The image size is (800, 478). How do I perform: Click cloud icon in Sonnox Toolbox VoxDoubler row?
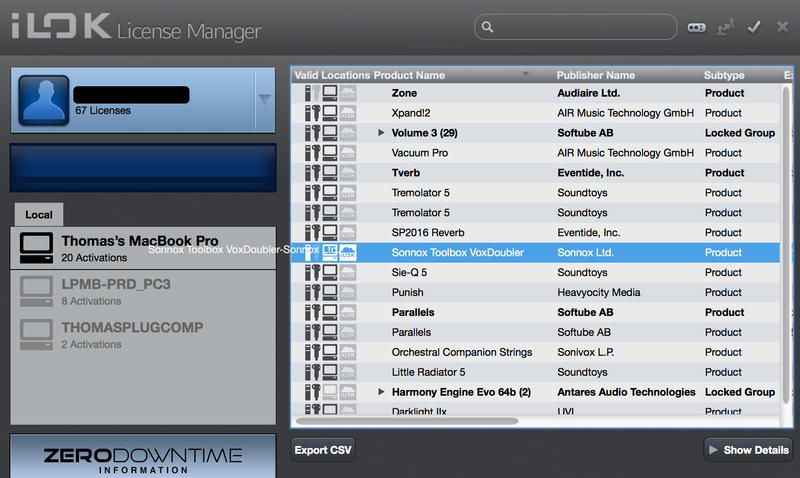coord(348,253)
